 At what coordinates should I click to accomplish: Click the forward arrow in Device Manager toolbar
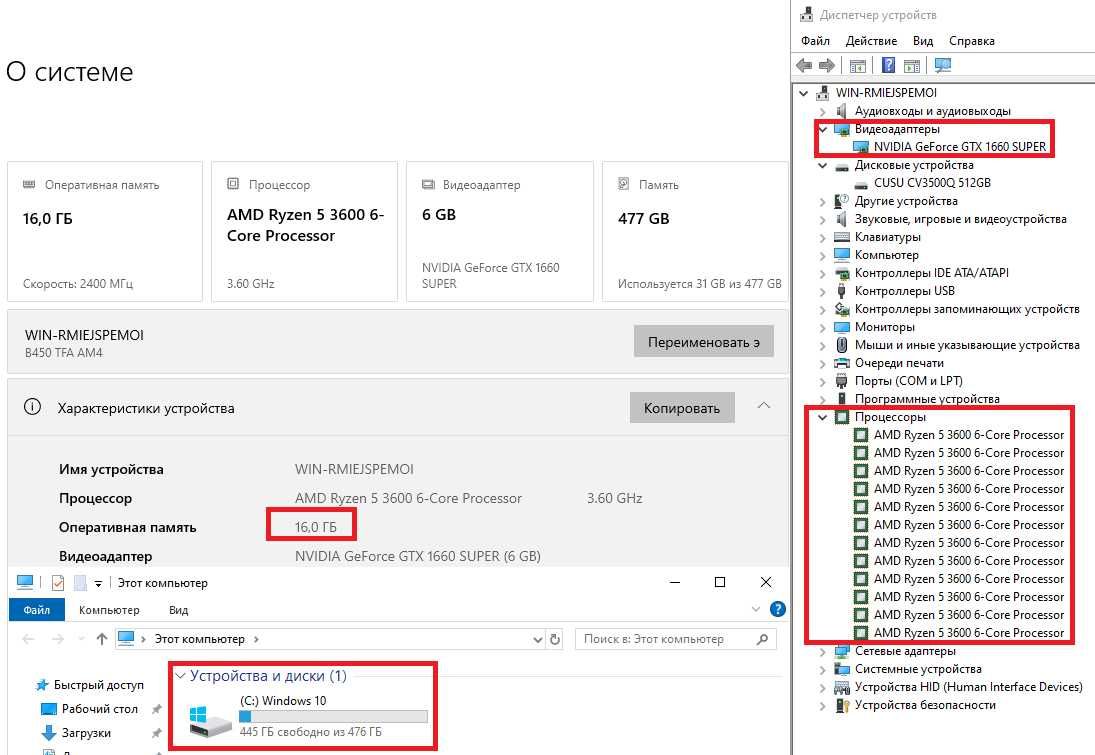[x=827, y=66]
